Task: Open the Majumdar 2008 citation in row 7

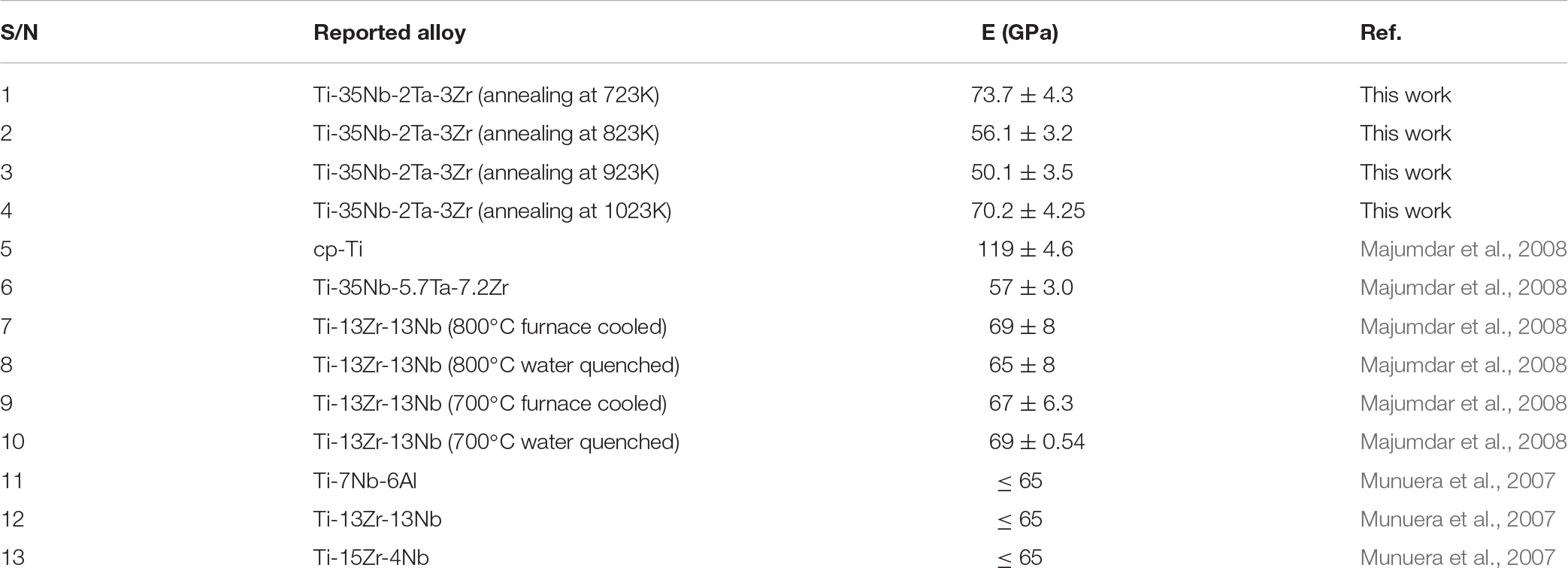Action: point(1464,327)
